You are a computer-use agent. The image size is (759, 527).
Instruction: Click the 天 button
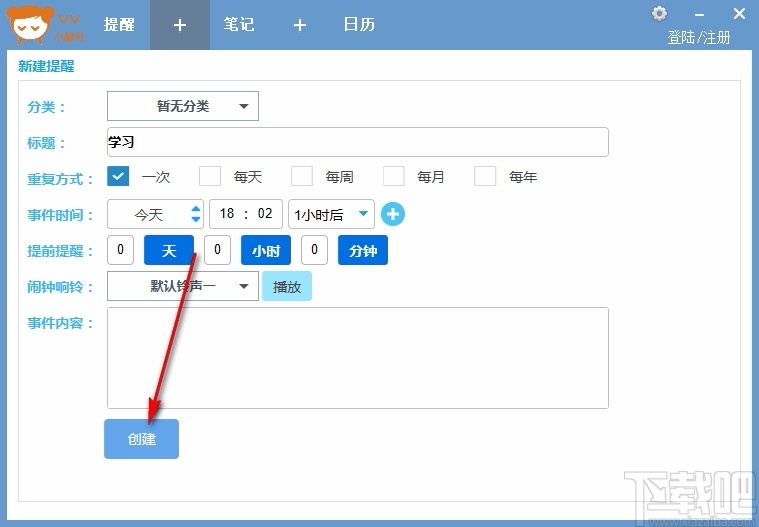click(x=169, y=250)
